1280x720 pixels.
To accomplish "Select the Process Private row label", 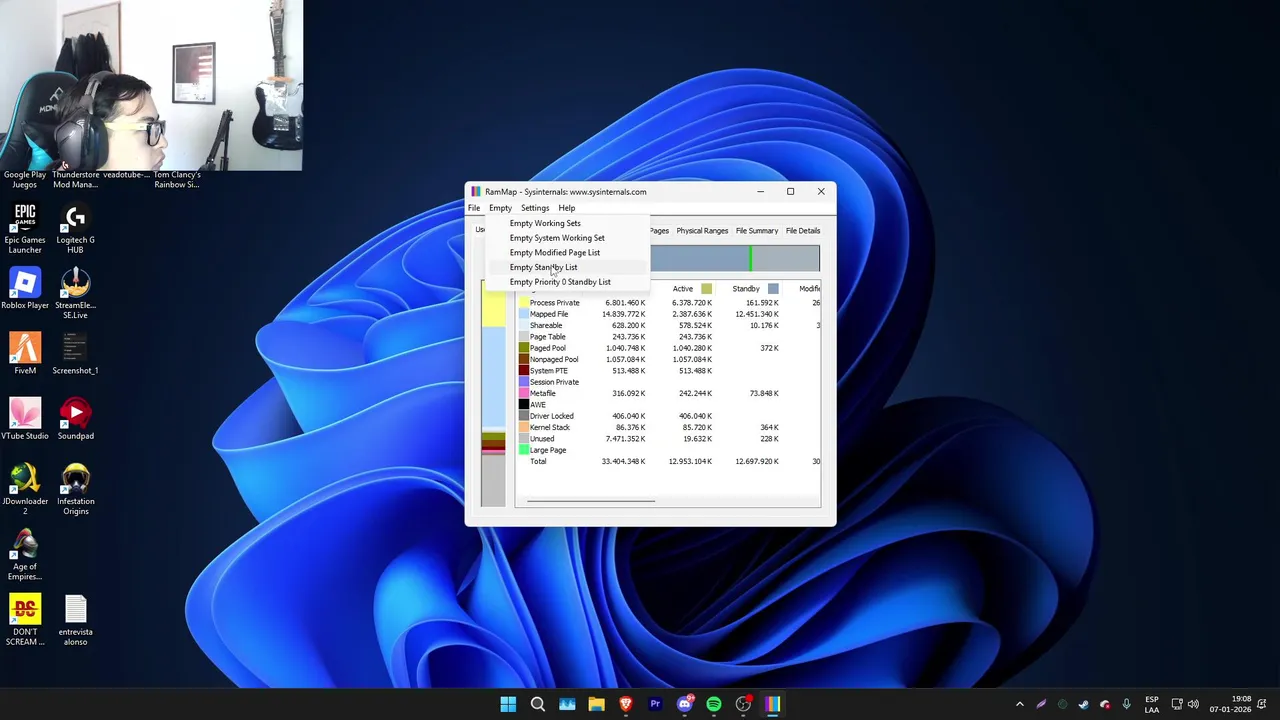I will 554,303.
